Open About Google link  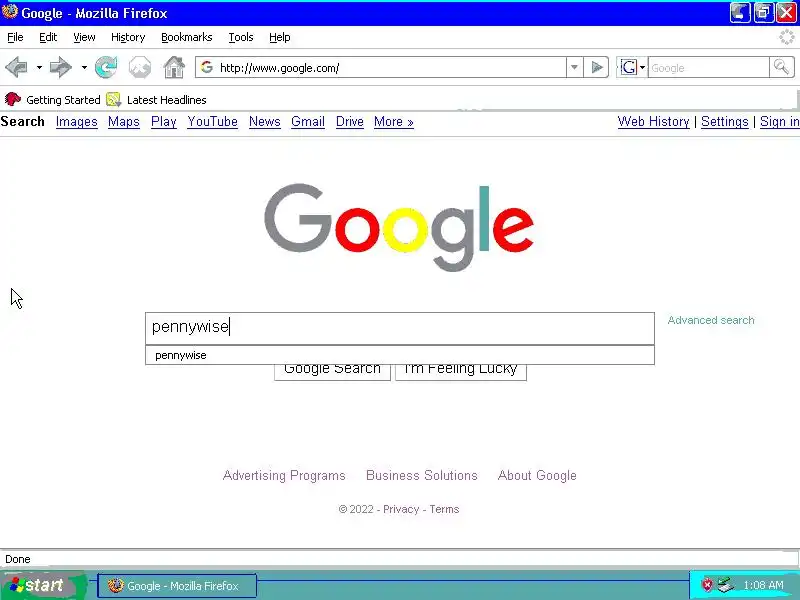(537, 475)
